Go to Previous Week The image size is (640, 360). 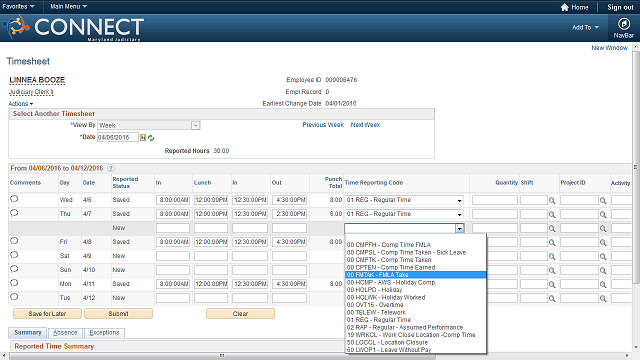click(x=323, y=125)
